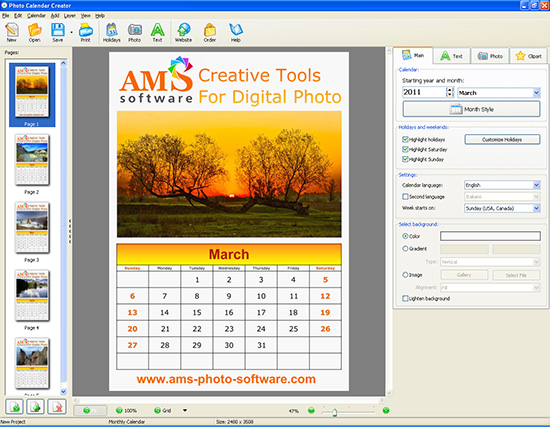Click pages list scroll down arrow
This screenshot has height=427, width=550.
pos(63,391)
